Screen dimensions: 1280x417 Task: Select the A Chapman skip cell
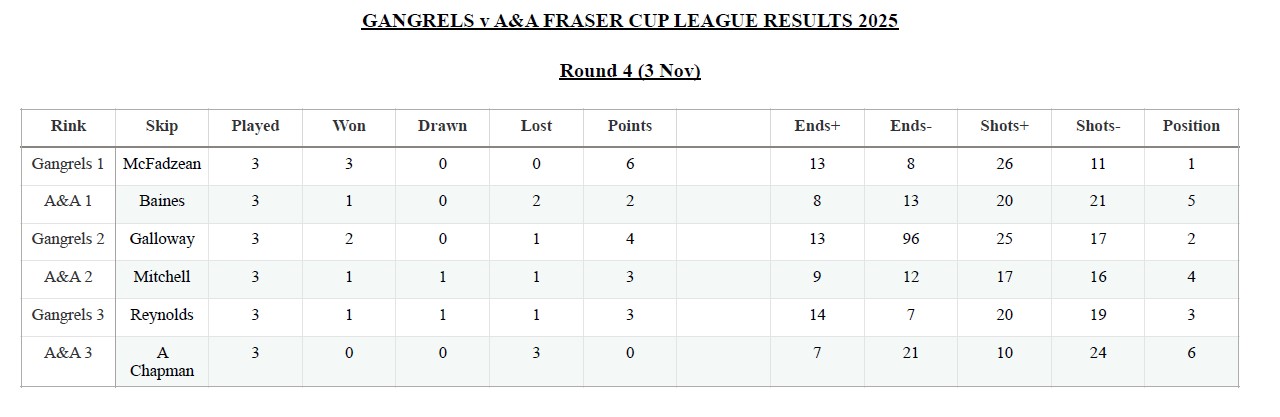(162, 362)
